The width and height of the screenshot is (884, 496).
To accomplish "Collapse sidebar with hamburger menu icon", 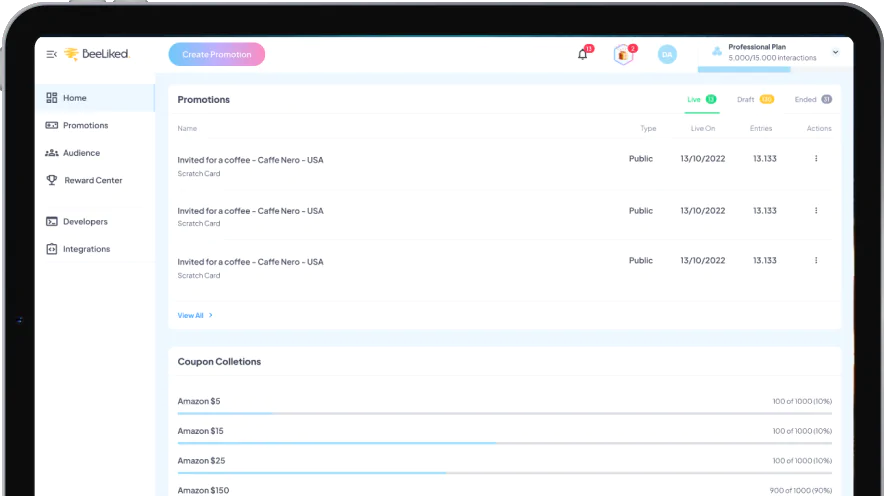I will coord(51,54).
